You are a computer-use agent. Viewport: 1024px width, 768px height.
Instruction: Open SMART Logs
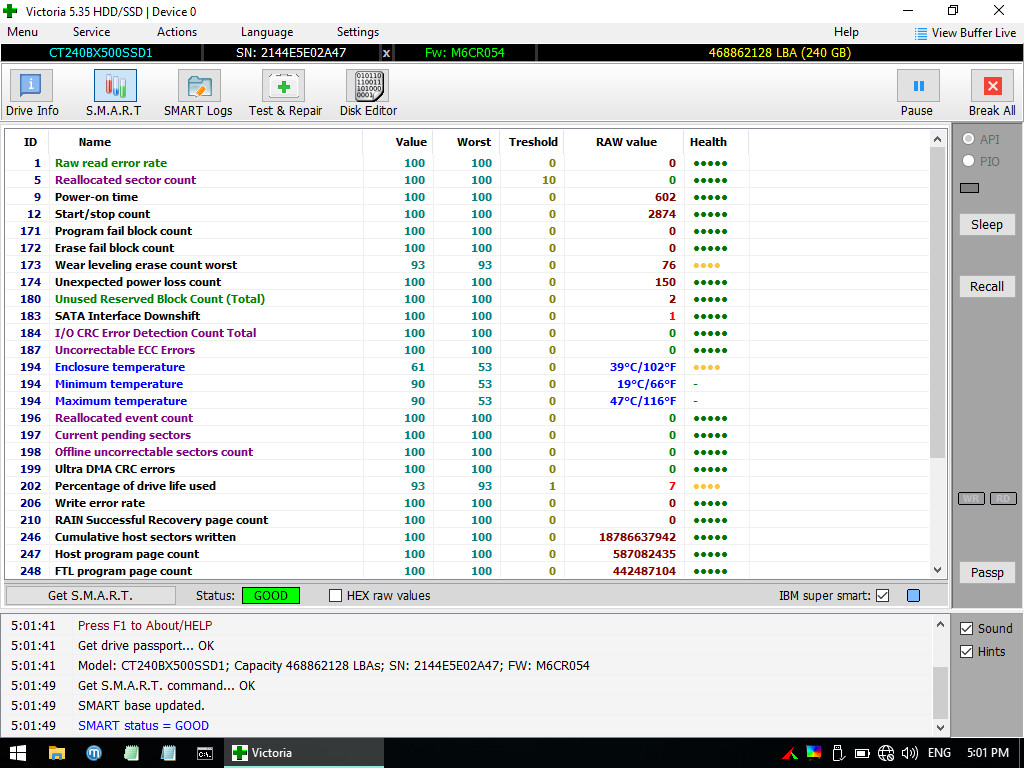pos(198,93)
